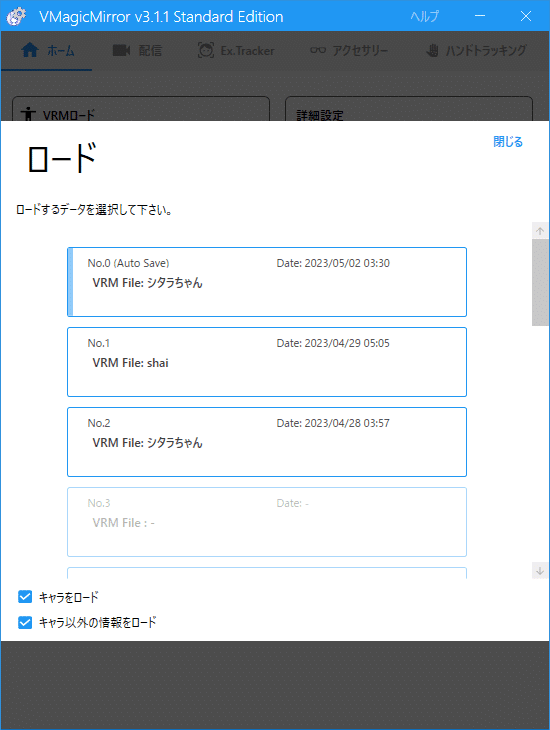550x730 pixels.
Task: Click the VRM File: shai text
Action: [130, 363]
